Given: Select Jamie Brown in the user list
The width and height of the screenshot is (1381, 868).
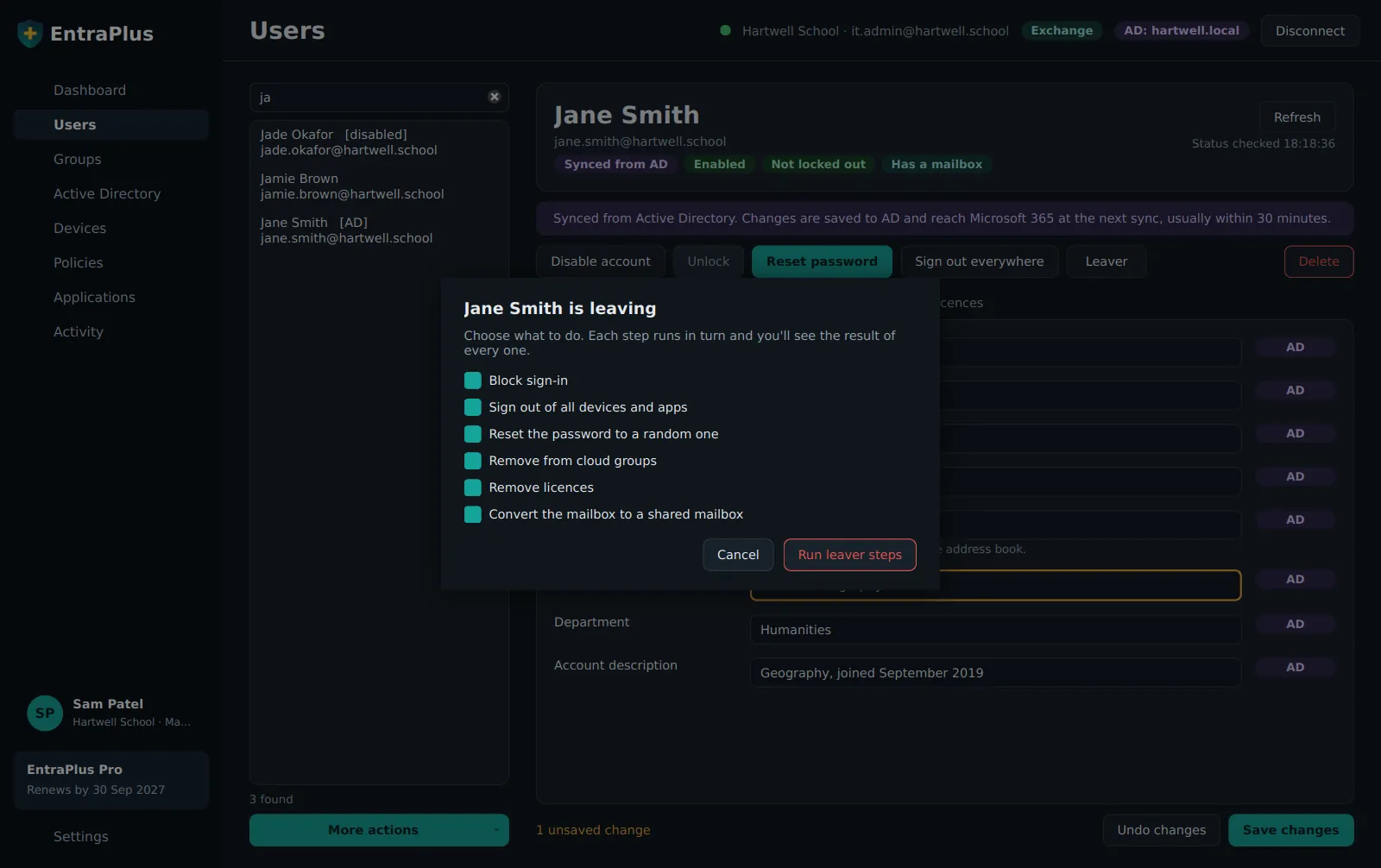Looking at the screenshot, I should pyautogui.click(x=379, y=186).
